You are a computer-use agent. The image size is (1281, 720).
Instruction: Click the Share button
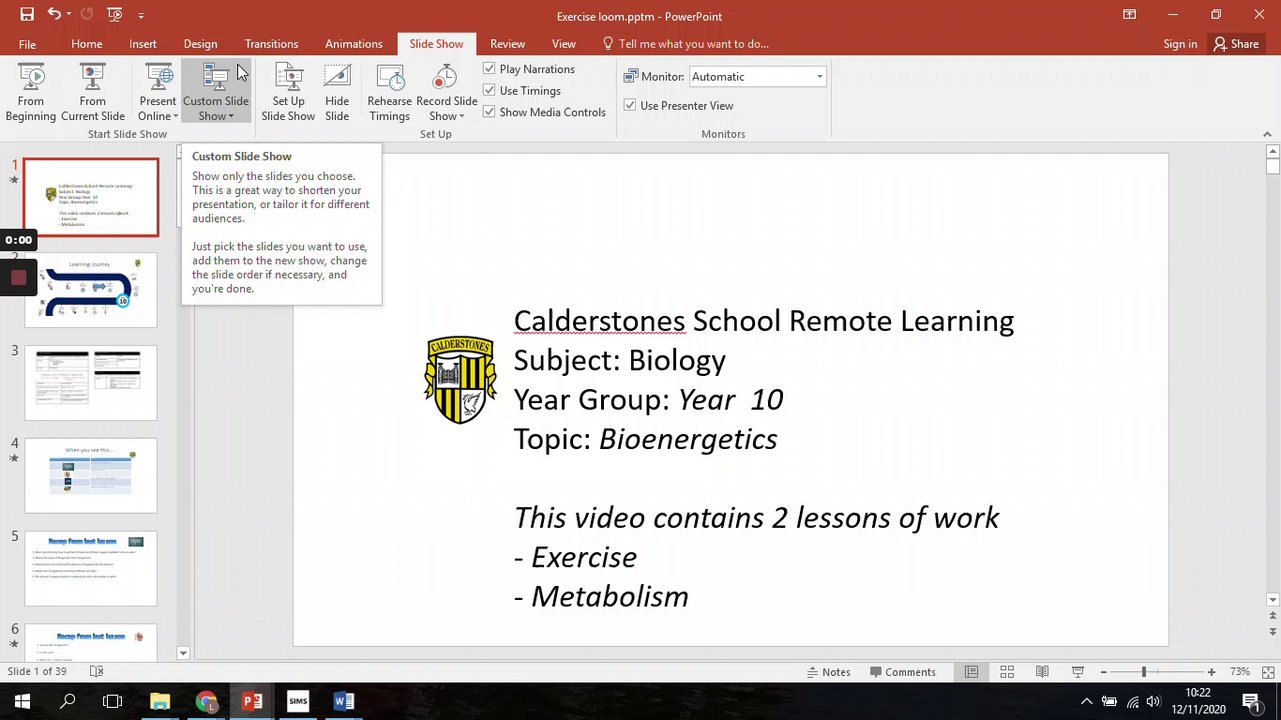(x=1236, y=44)
